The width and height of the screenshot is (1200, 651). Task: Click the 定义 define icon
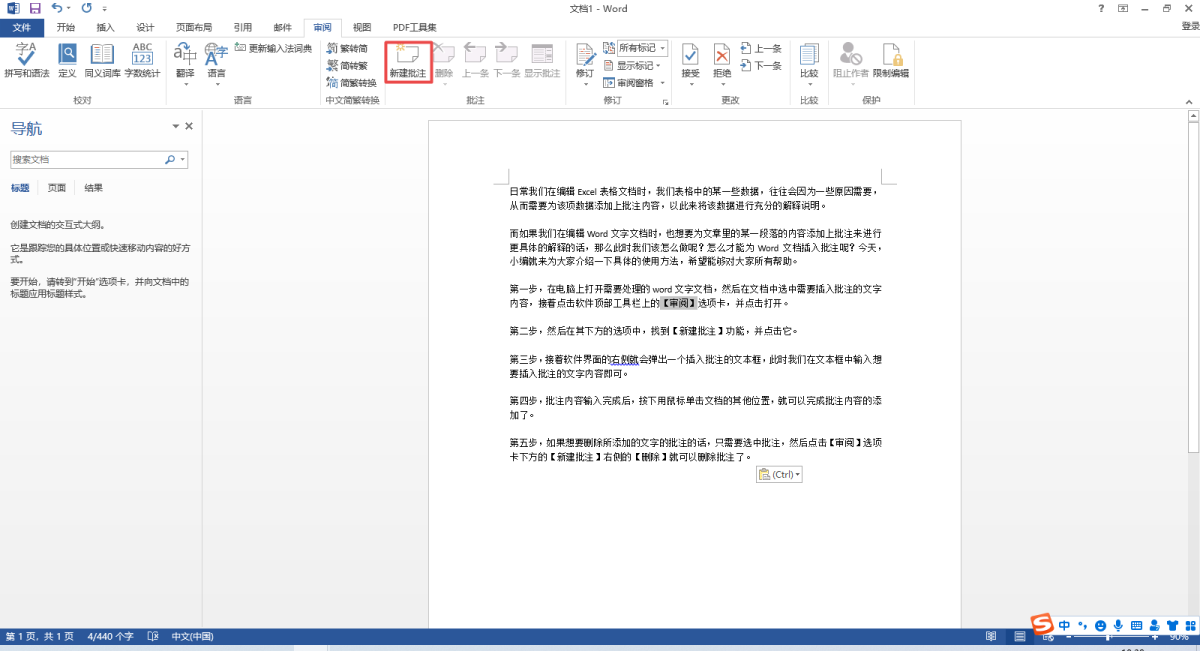[x=67, y=60]
